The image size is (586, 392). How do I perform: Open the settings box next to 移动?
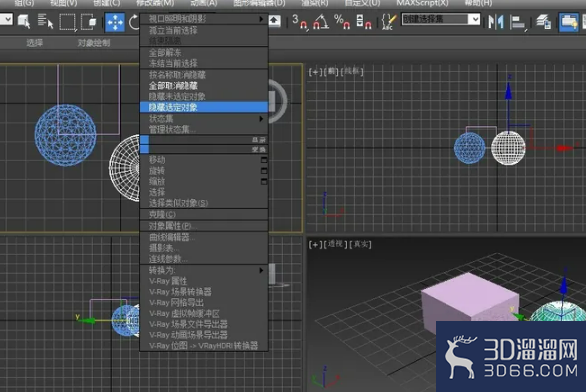[264, 160]
